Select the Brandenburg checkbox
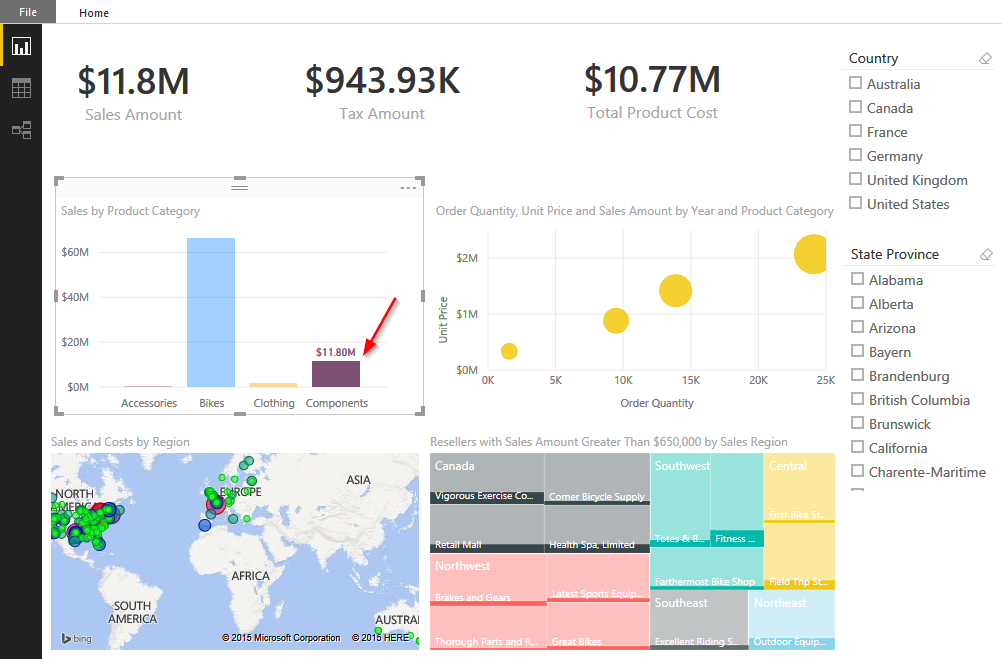The height and width of the screenshot is (659, 1002). [857, 375]
